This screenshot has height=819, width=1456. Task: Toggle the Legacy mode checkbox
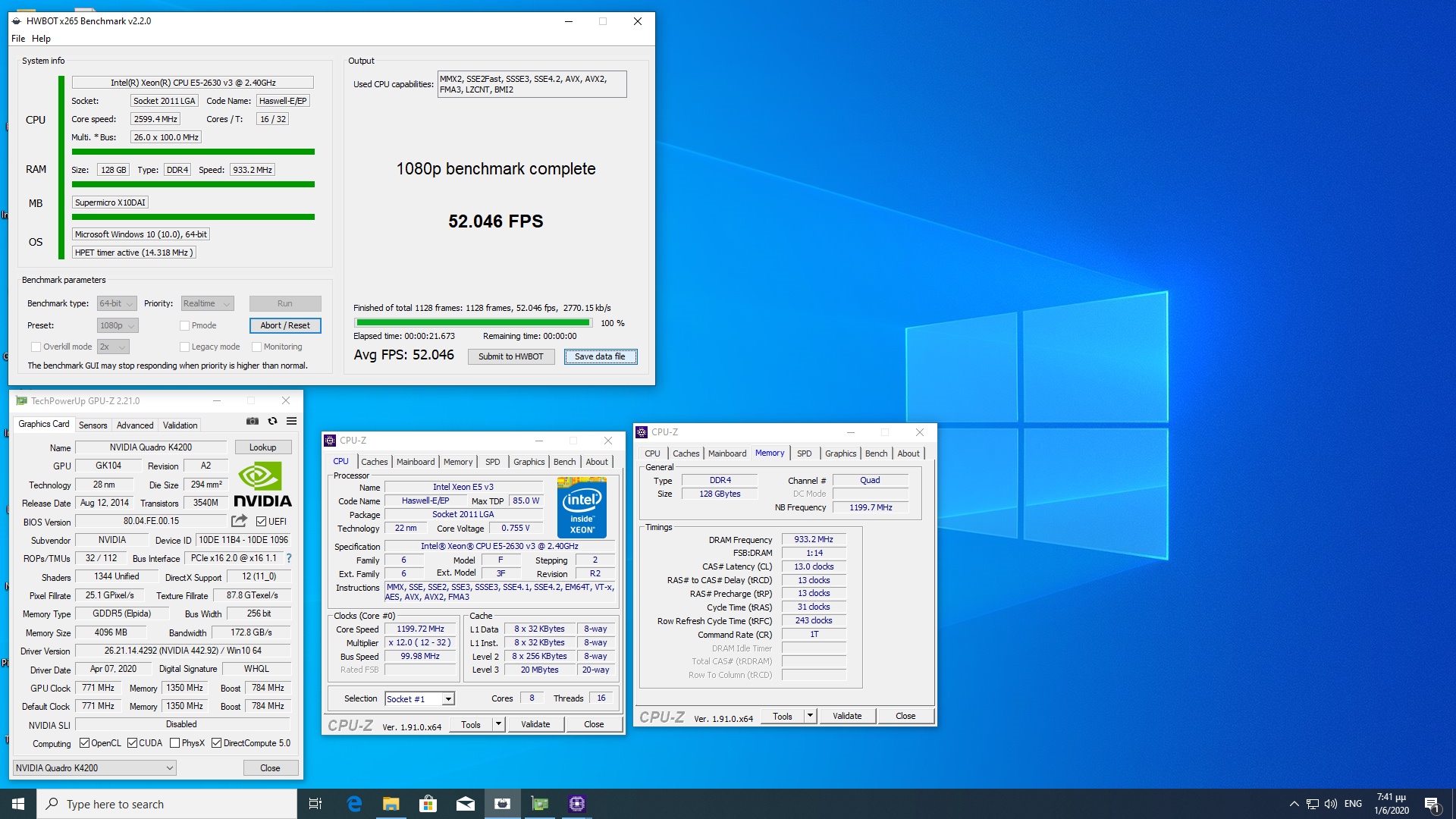[184, 347]
